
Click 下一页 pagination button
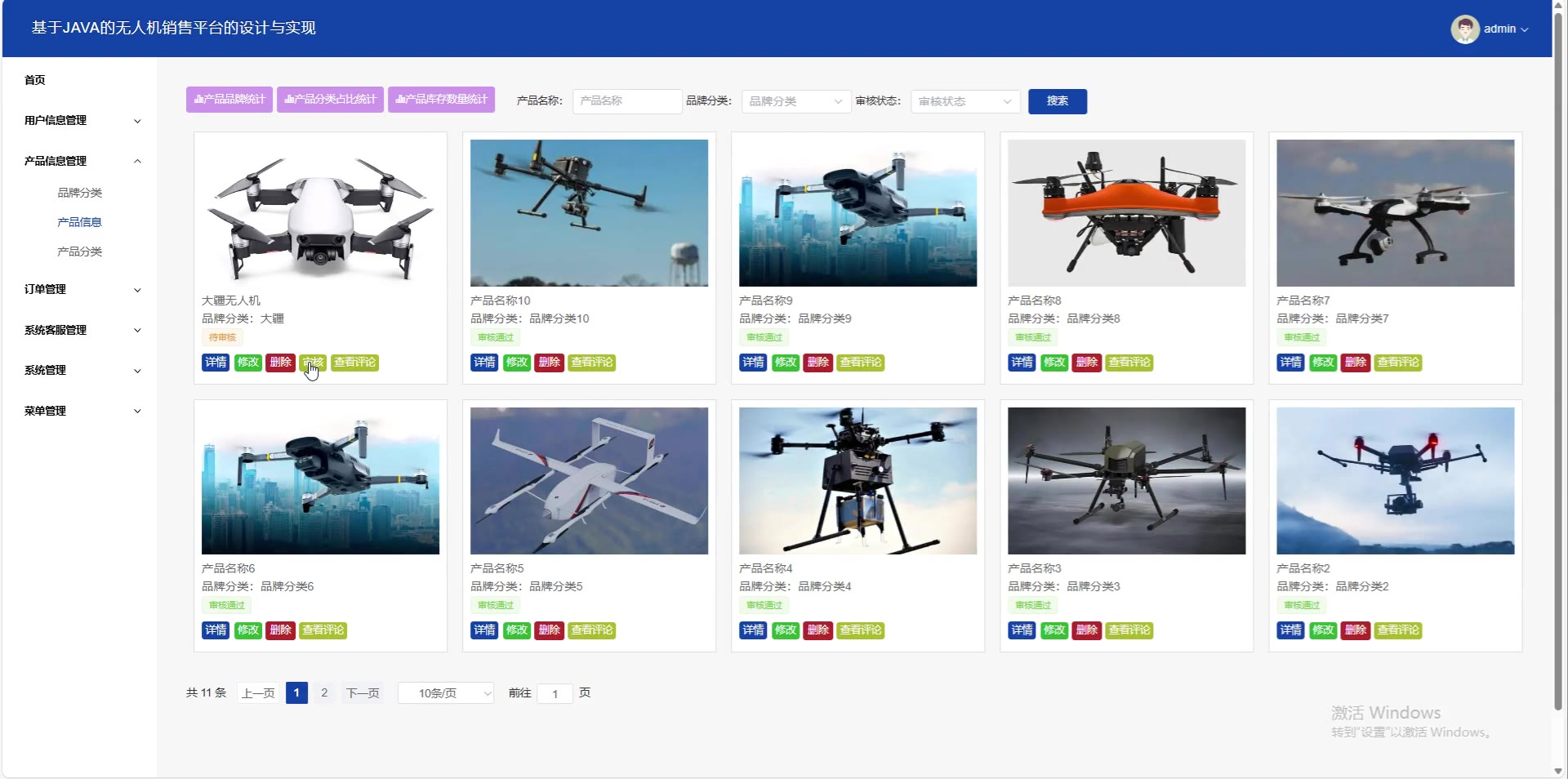(363, 693)
